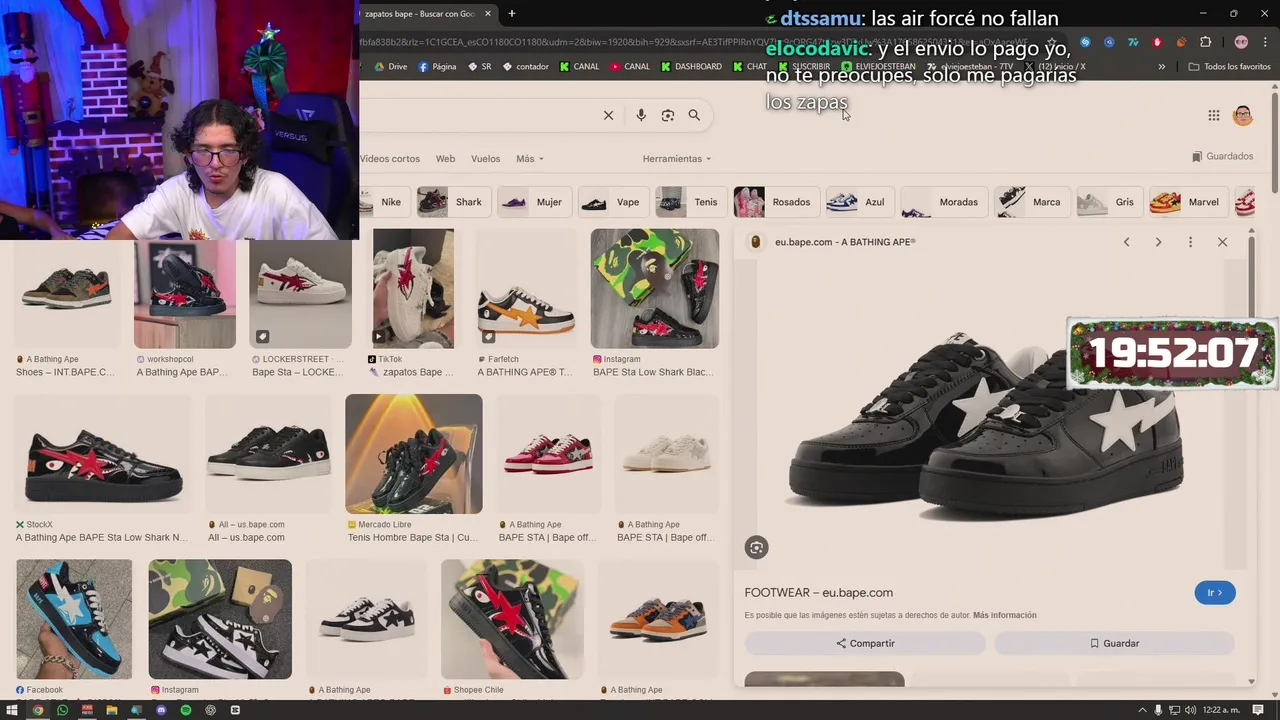This screenshot has width=1280, height=720.
Task: Switch to the Web results tab
Action: (x=445, y=159)
